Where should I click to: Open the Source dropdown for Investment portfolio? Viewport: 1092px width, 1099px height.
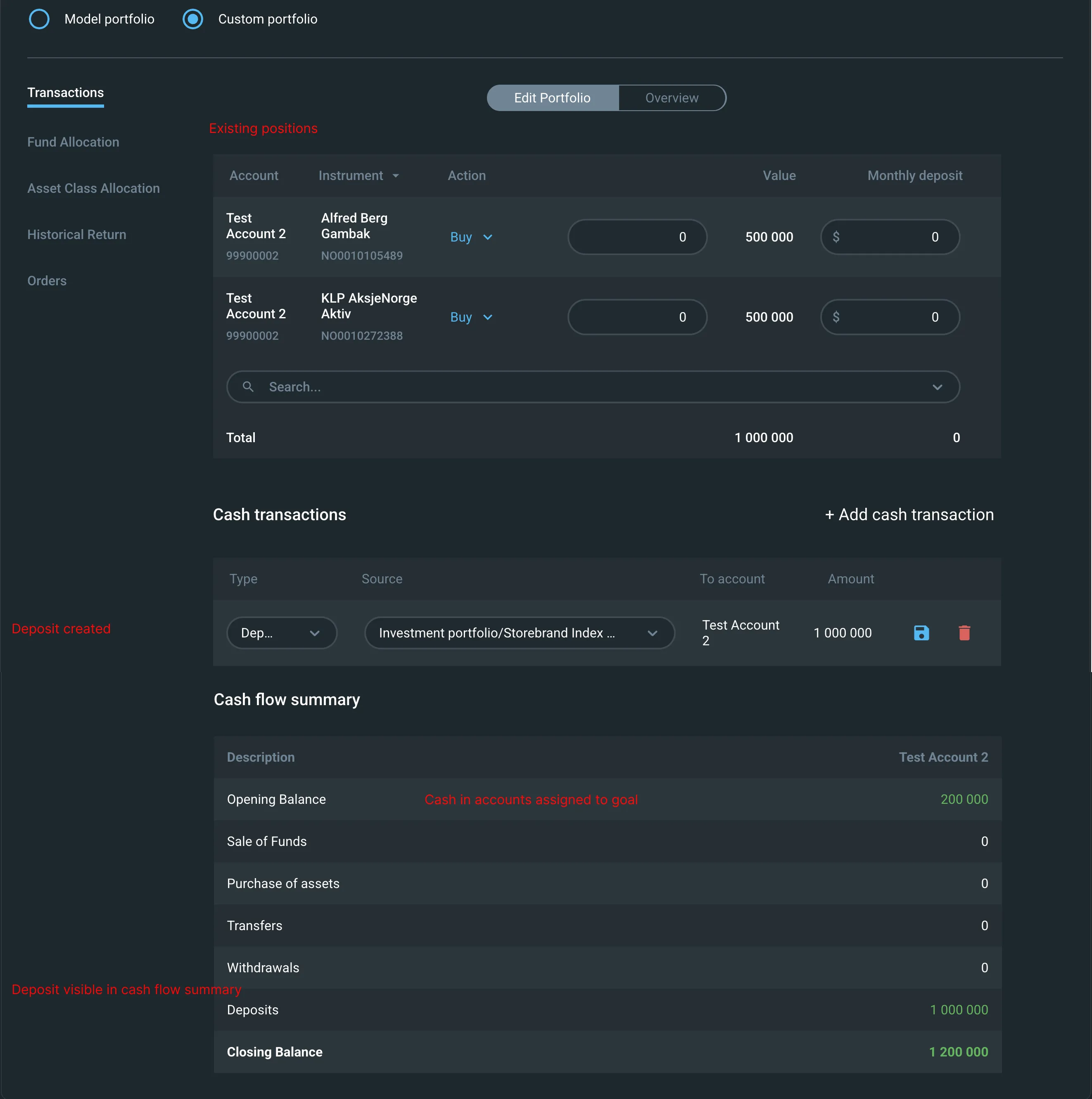[519, 632]
